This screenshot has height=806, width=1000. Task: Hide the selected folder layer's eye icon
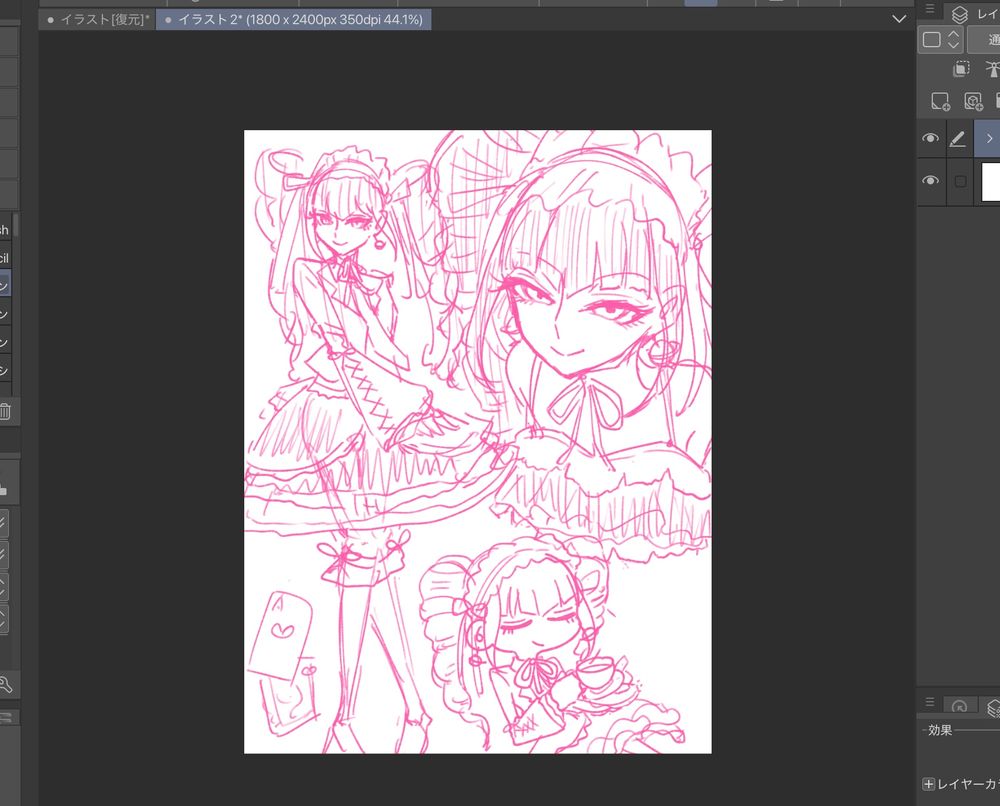point(930,138)
